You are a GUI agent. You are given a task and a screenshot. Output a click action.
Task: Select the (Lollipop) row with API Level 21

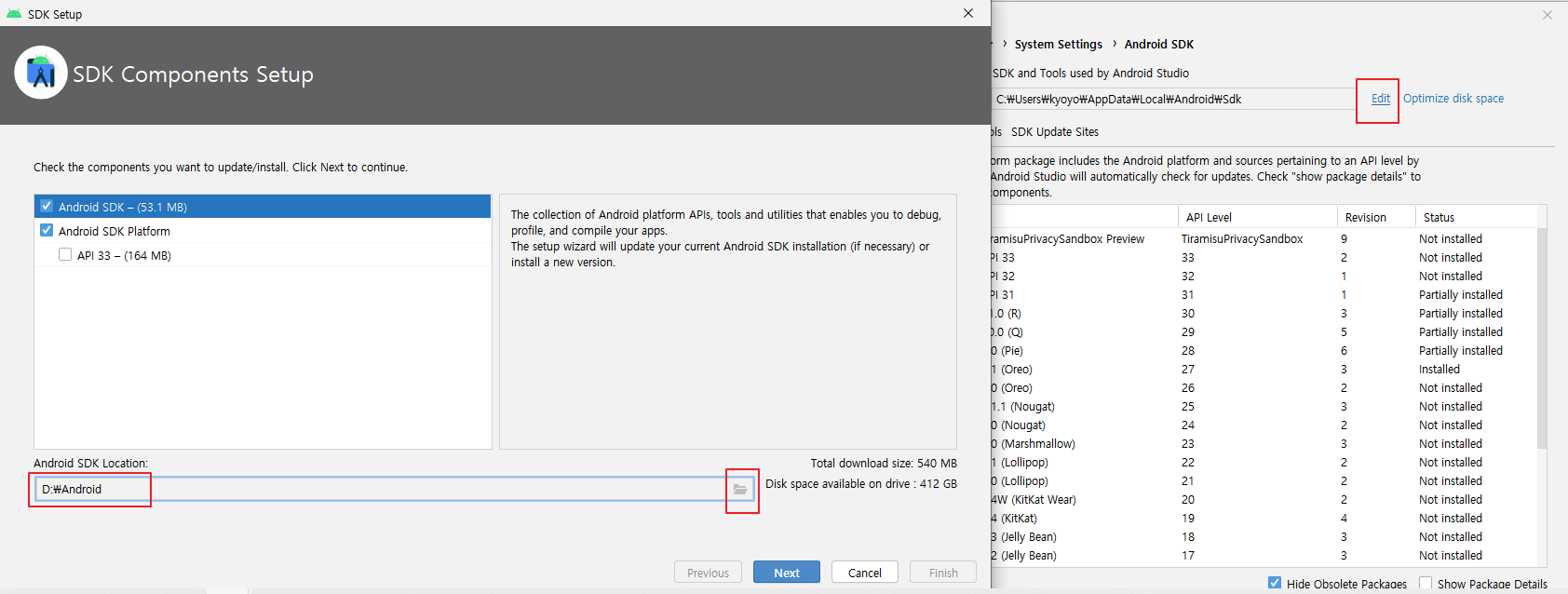point(1264,481)
